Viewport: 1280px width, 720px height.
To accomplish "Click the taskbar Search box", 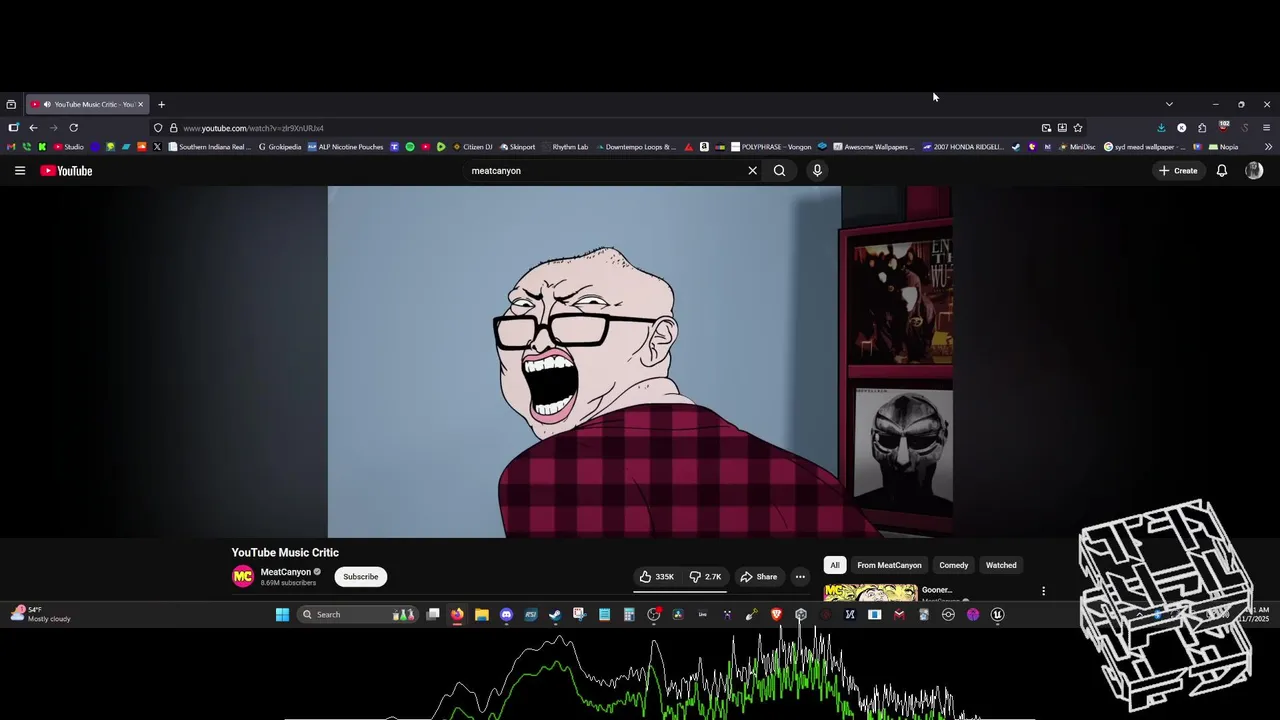I will pyautogui.click(x=357, y=615).
